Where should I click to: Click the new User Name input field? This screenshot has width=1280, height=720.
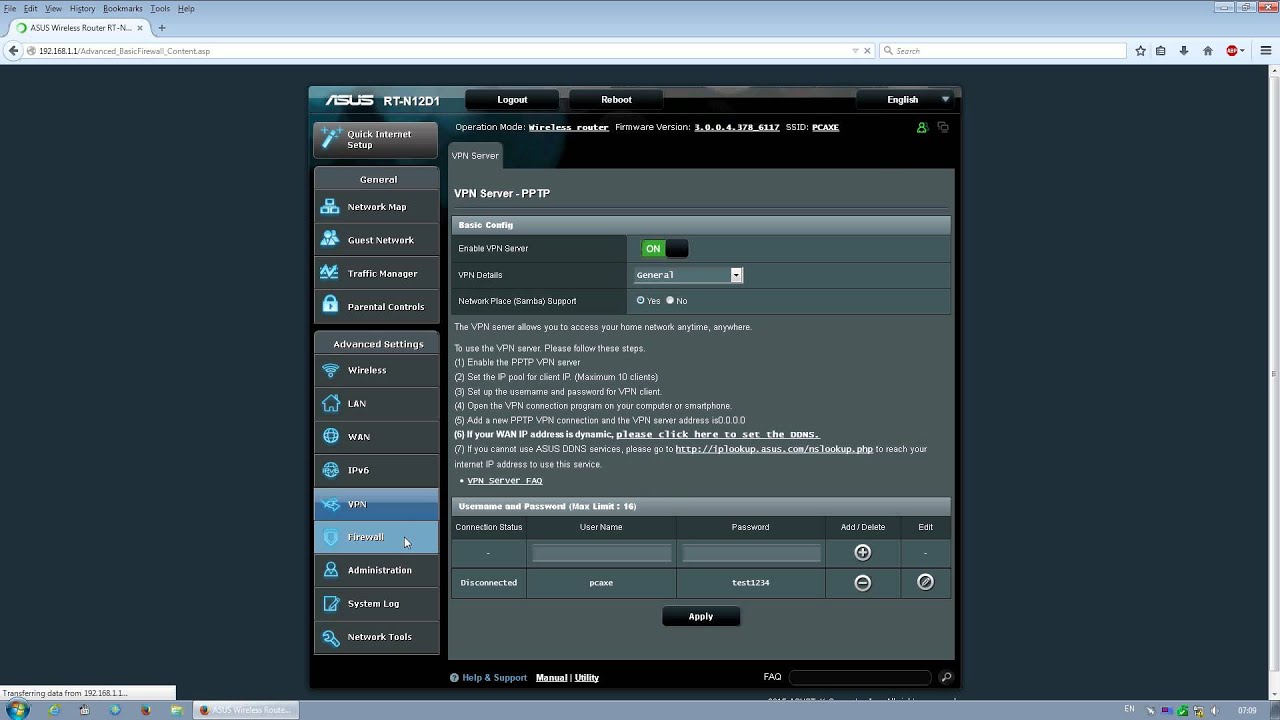[x=601, y=553]
